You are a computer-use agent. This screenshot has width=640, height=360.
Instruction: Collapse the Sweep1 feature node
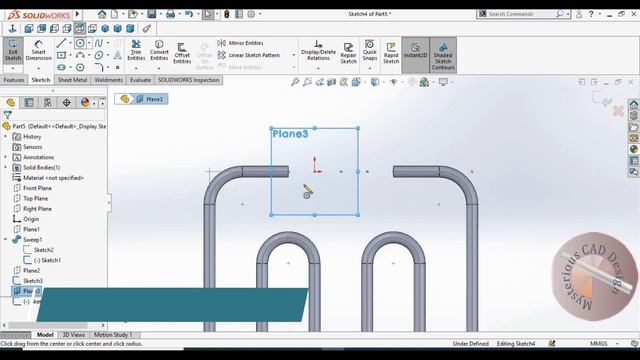click(x=6, y=240)
